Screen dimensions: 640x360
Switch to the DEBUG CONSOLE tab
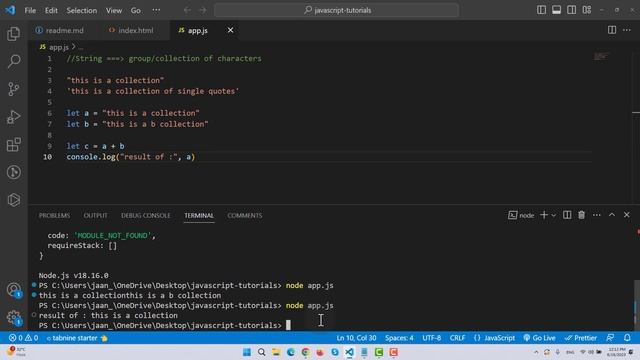click(146, 216)
